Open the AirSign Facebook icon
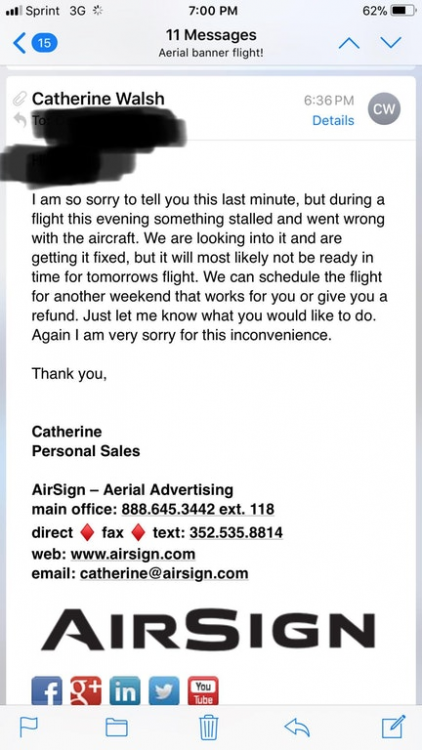This screenshot has width=422, height=750. [x=46, y=691]
